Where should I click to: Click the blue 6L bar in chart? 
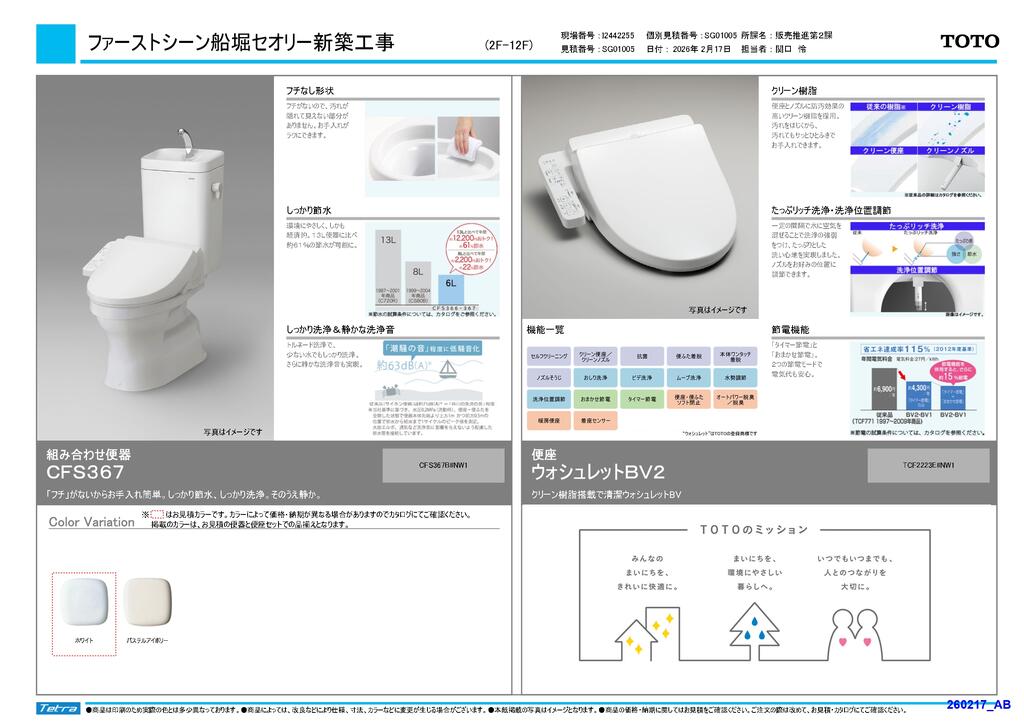[451, 289]
